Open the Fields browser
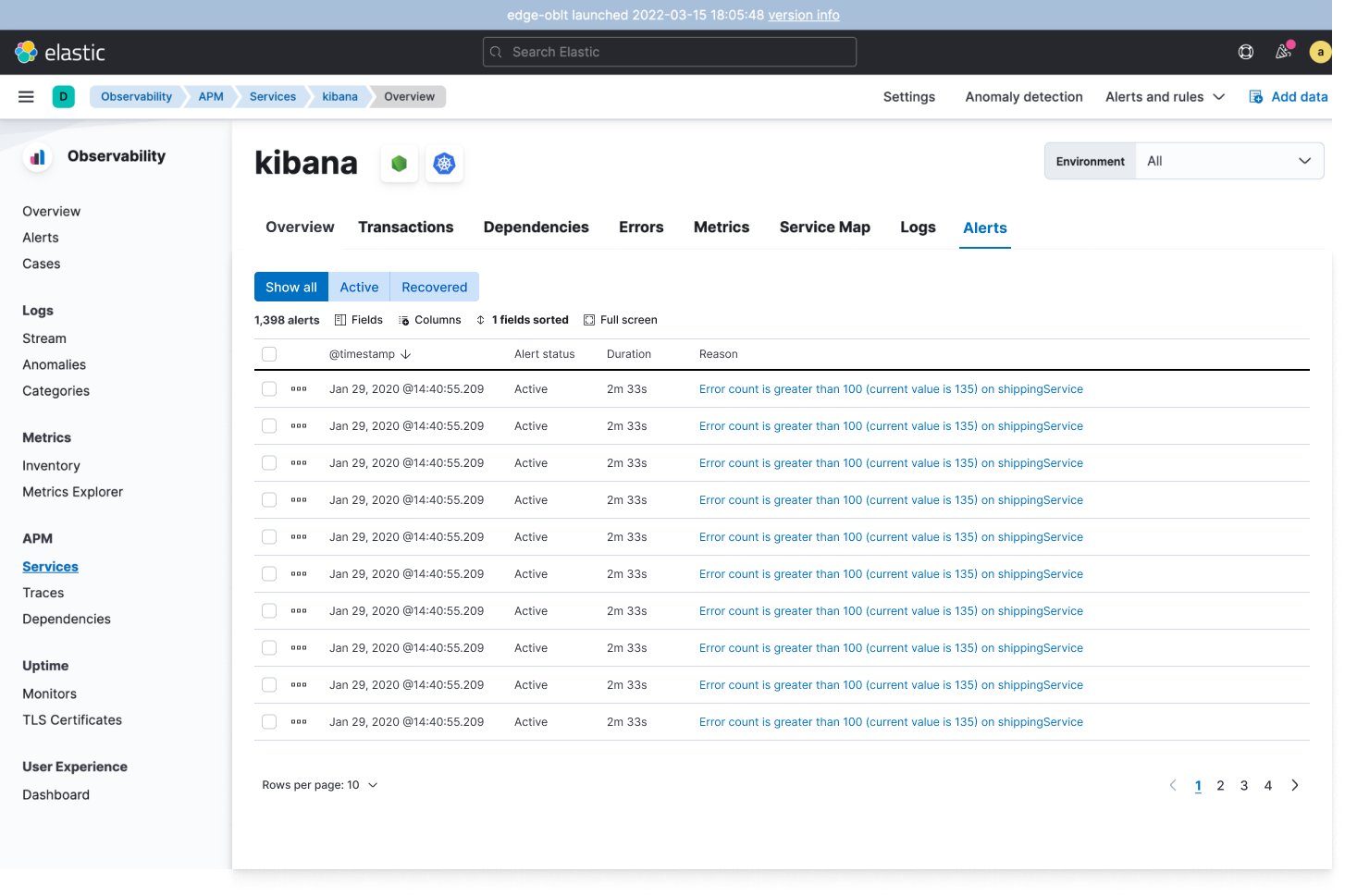 pos(359,320)
